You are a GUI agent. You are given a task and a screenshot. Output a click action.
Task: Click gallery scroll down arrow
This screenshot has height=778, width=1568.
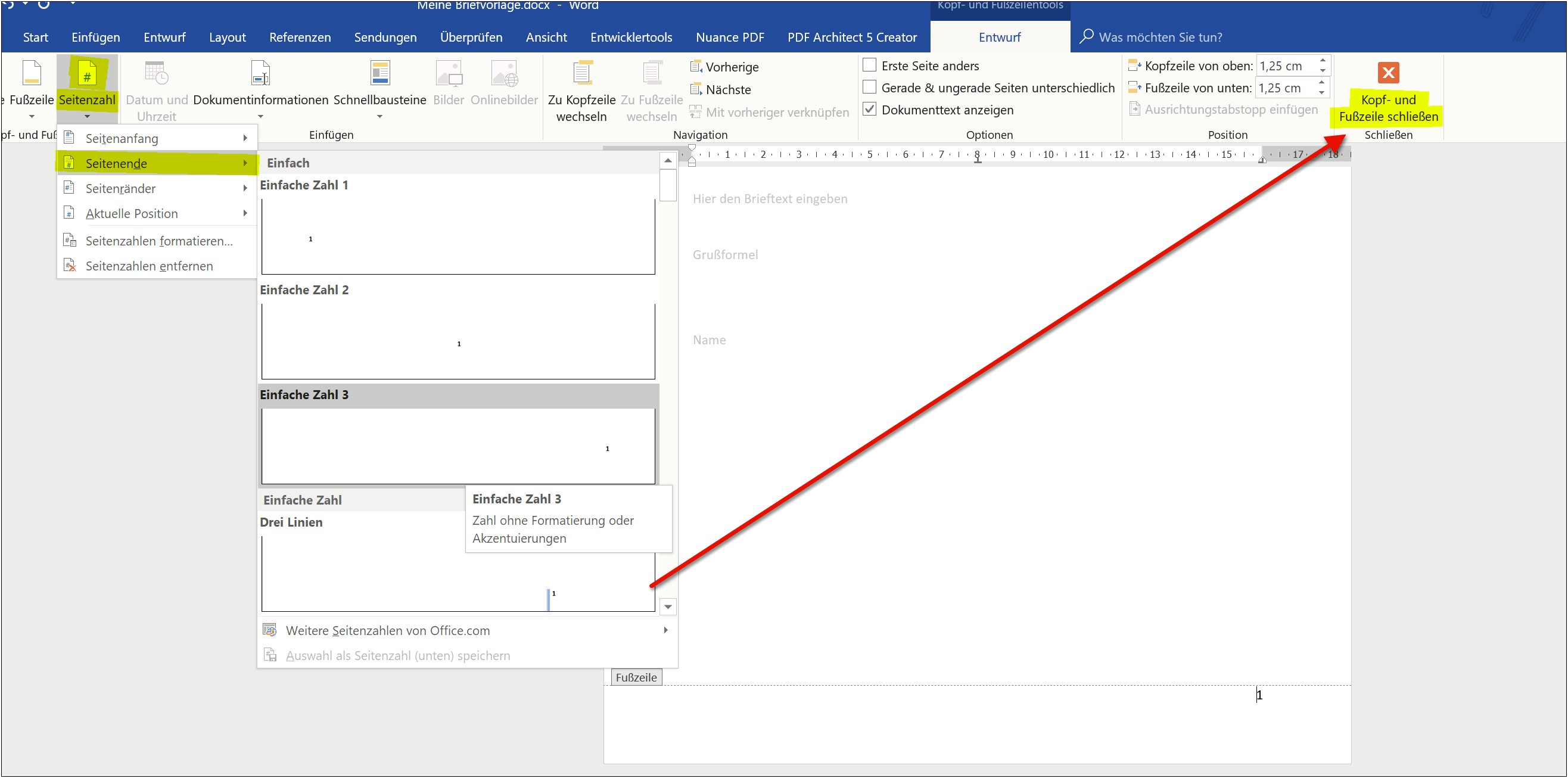point(668,606)
